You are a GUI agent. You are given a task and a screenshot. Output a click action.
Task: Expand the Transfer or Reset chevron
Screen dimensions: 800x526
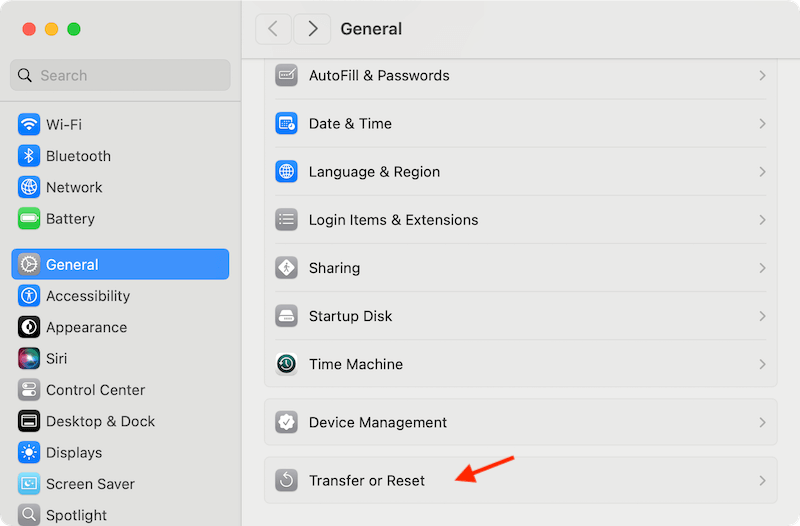pyautogui.click(x=762, y=481)
